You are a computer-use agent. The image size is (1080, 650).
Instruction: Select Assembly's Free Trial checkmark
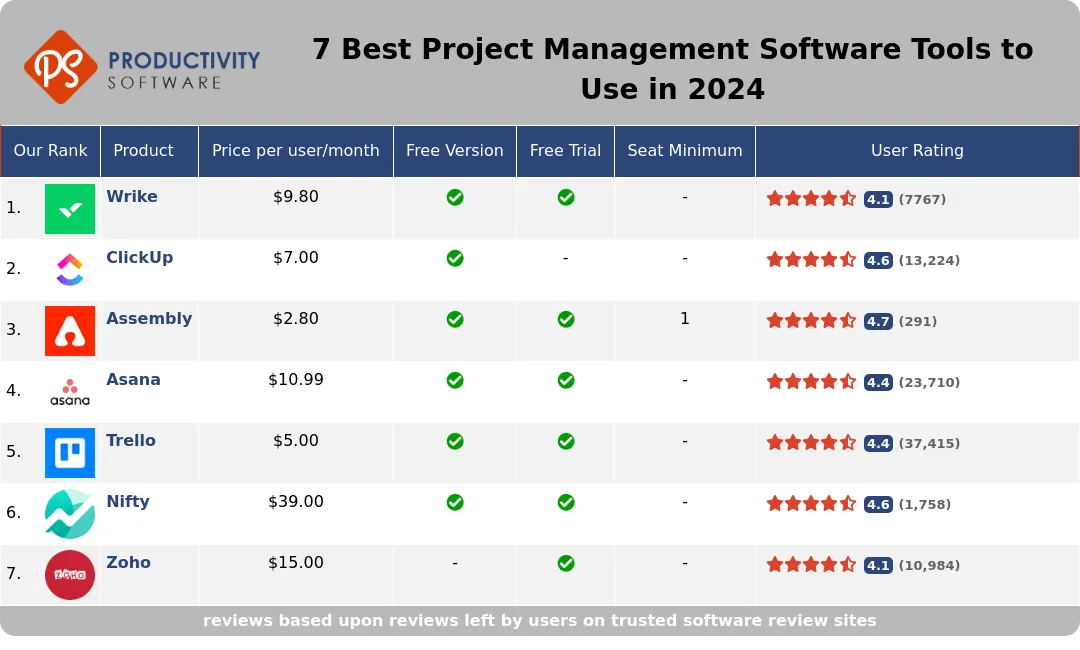pyautogui.click(x=566, y=319)
